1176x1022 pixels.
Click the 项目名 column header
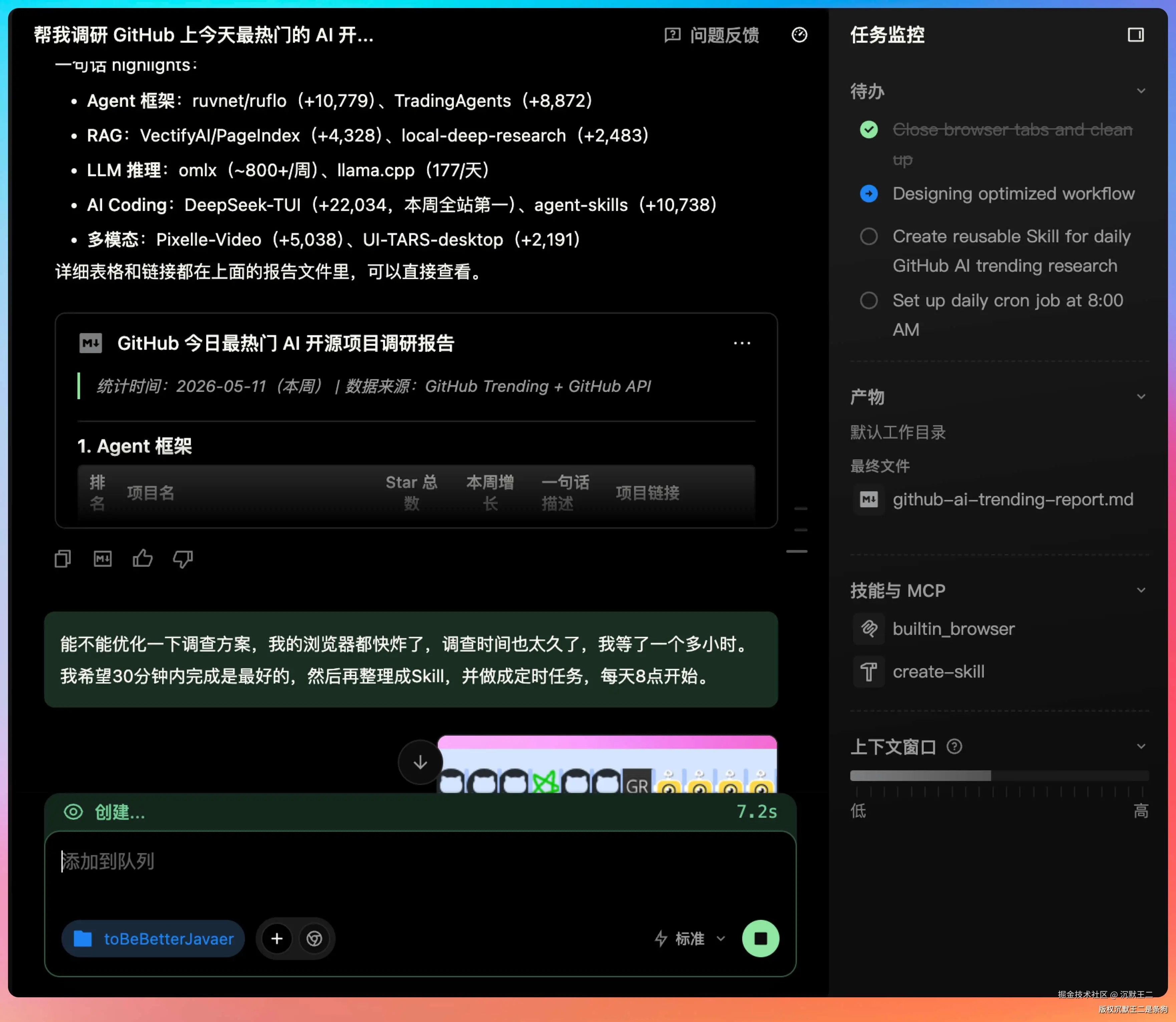[151, 493]
